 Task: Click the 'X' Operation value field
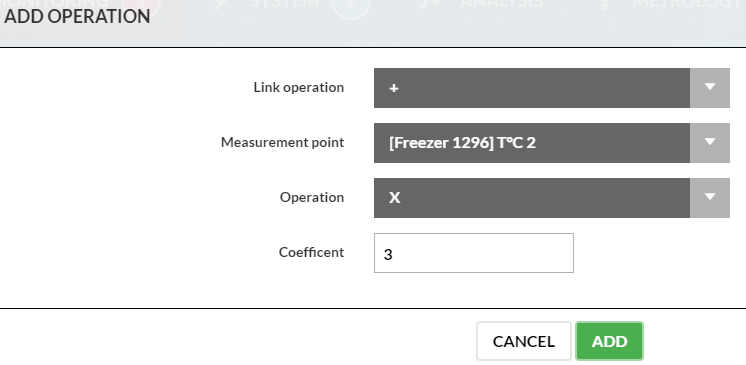tap(531, 198)
